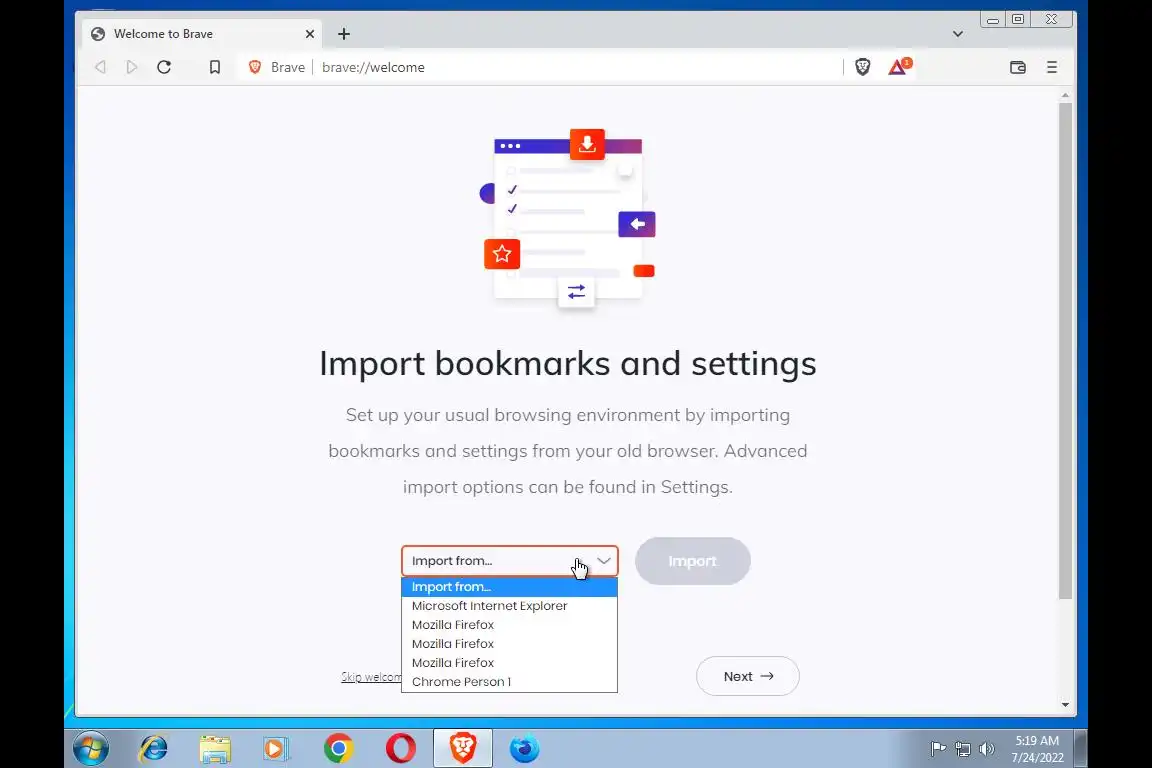The width and height of the screenshot is (1152, 768).
Task: Click the Brave site label in address bar
Action: (287, 67)
